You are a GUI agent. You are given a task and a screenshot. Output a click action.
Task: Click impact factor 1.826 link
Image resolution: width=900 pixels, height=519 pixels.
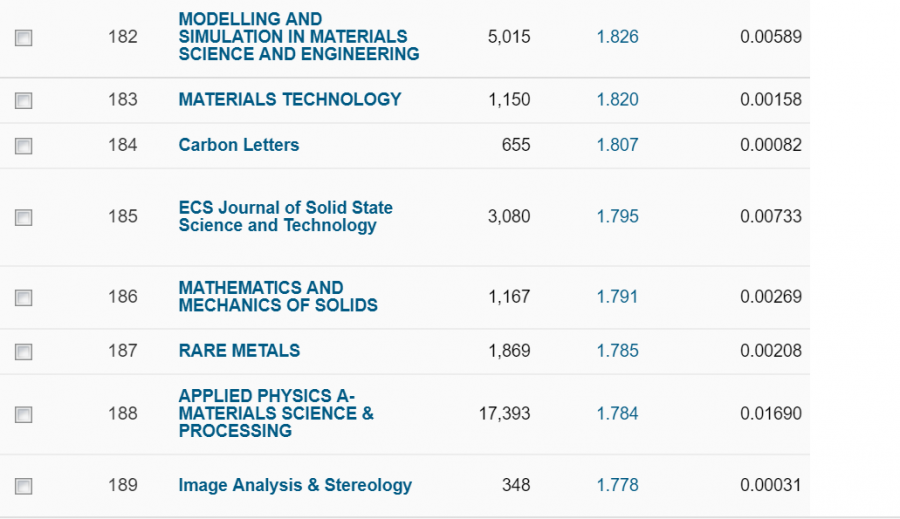(x=617, y=37)
